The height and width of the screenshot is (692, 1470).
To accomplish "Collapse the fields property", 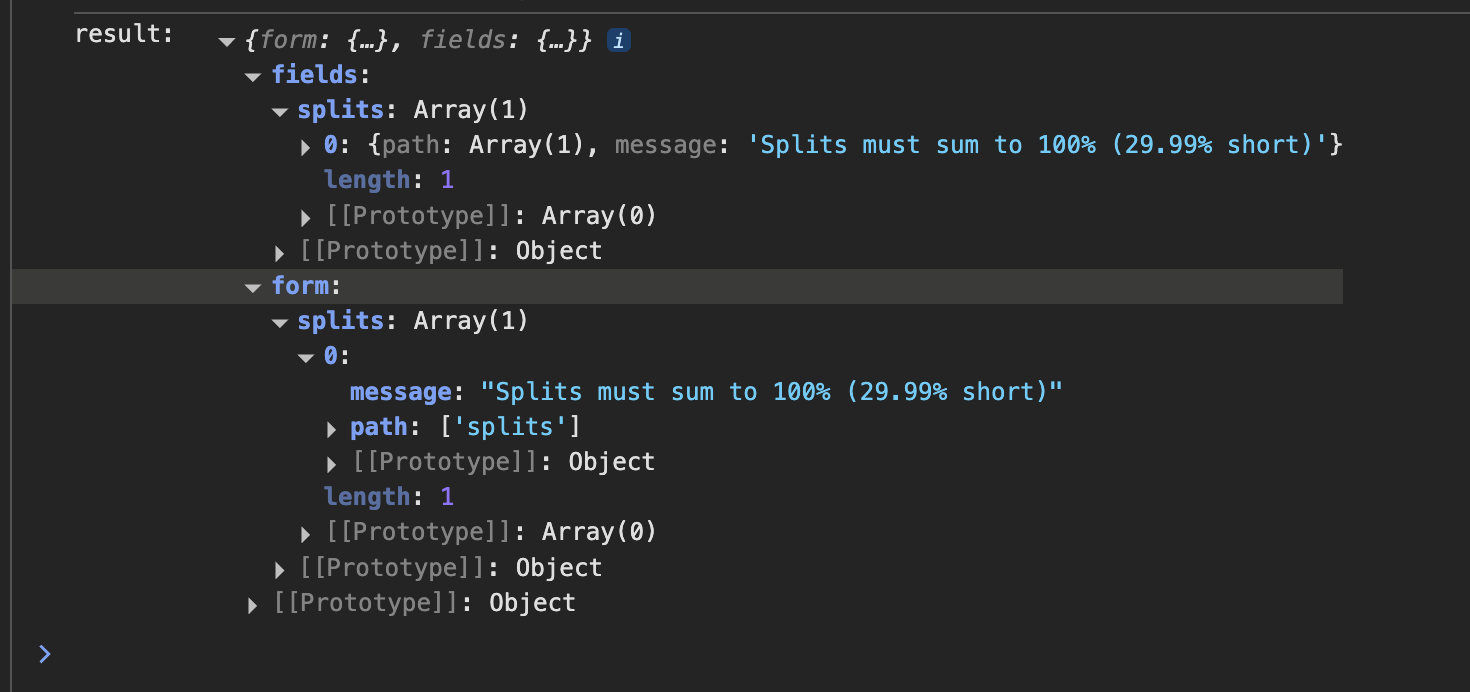I will tap(253, 77).
